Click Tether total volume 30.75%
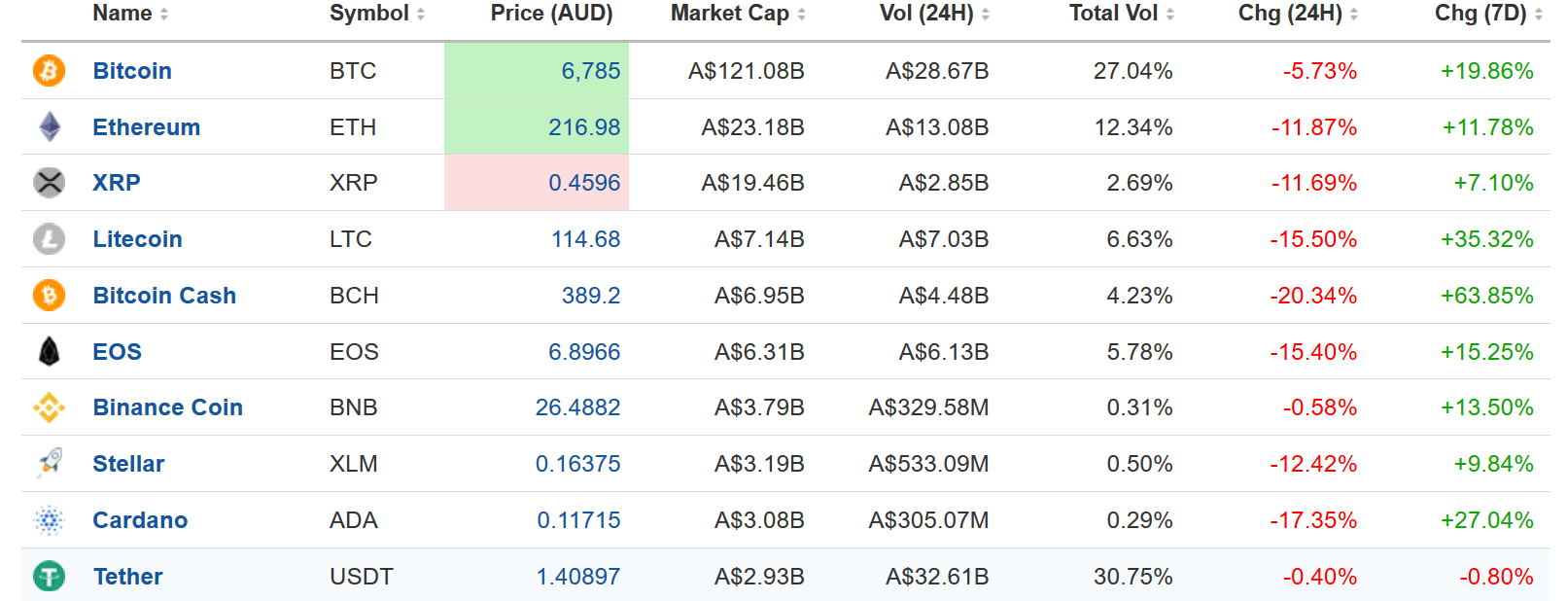Image resolution: width=1568 pixels, height=601 pixels. tap(1132, 577)
